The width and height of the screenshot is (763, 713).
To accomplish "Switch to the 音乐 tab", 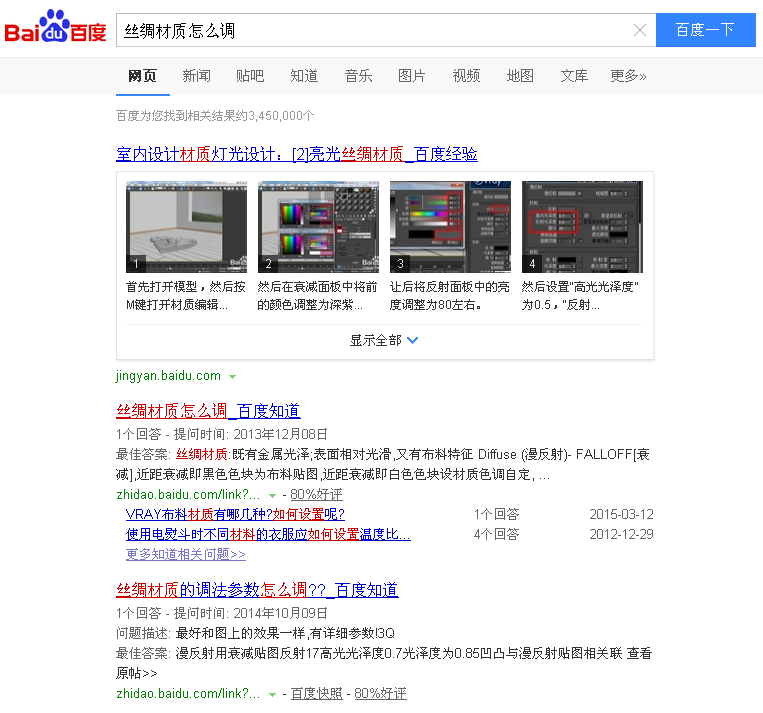I will pyautogui.click(x=359, y=76).
